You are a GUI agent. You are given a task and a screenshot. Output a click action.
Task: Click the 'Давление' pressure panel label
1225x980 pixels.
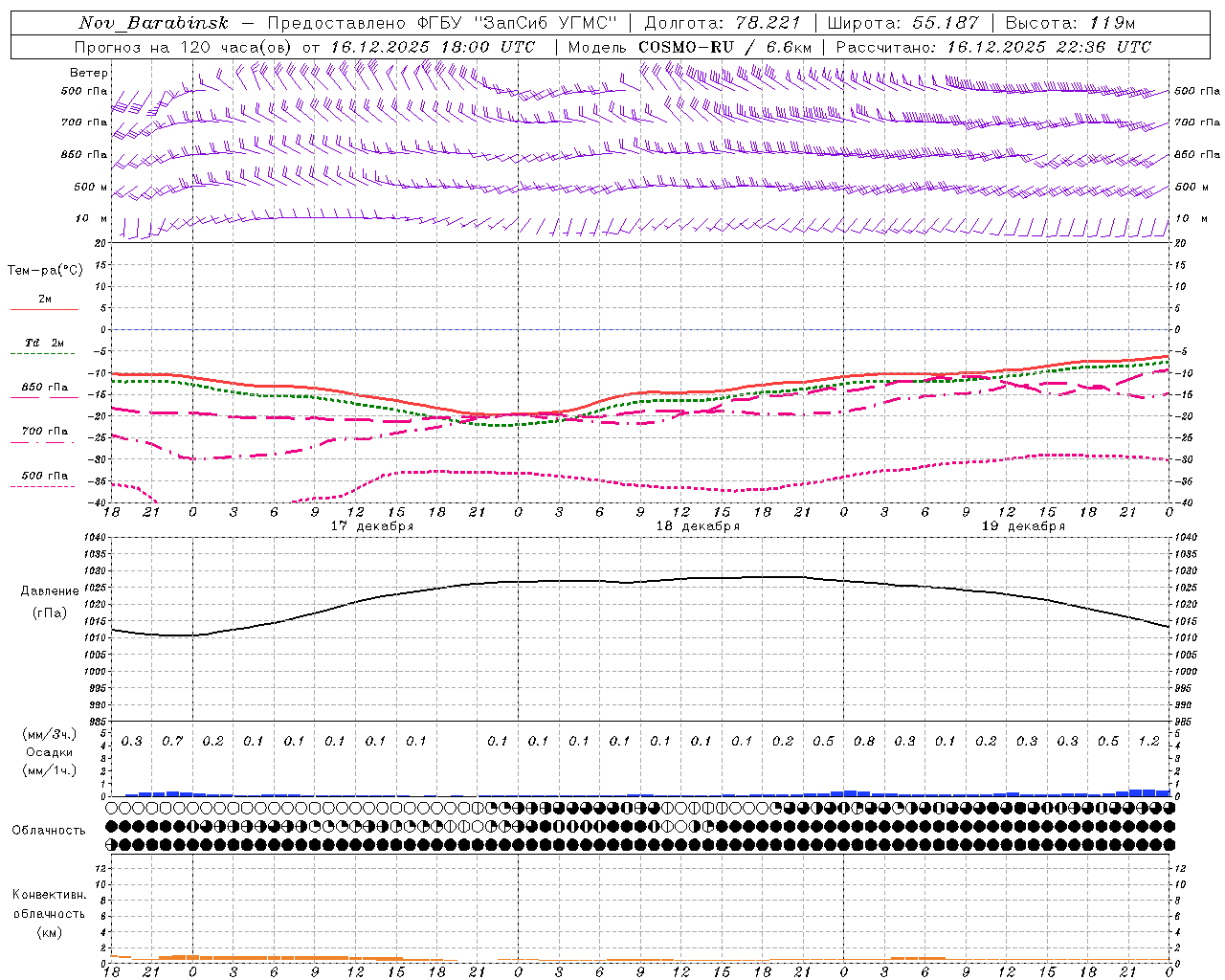(50, 591)
